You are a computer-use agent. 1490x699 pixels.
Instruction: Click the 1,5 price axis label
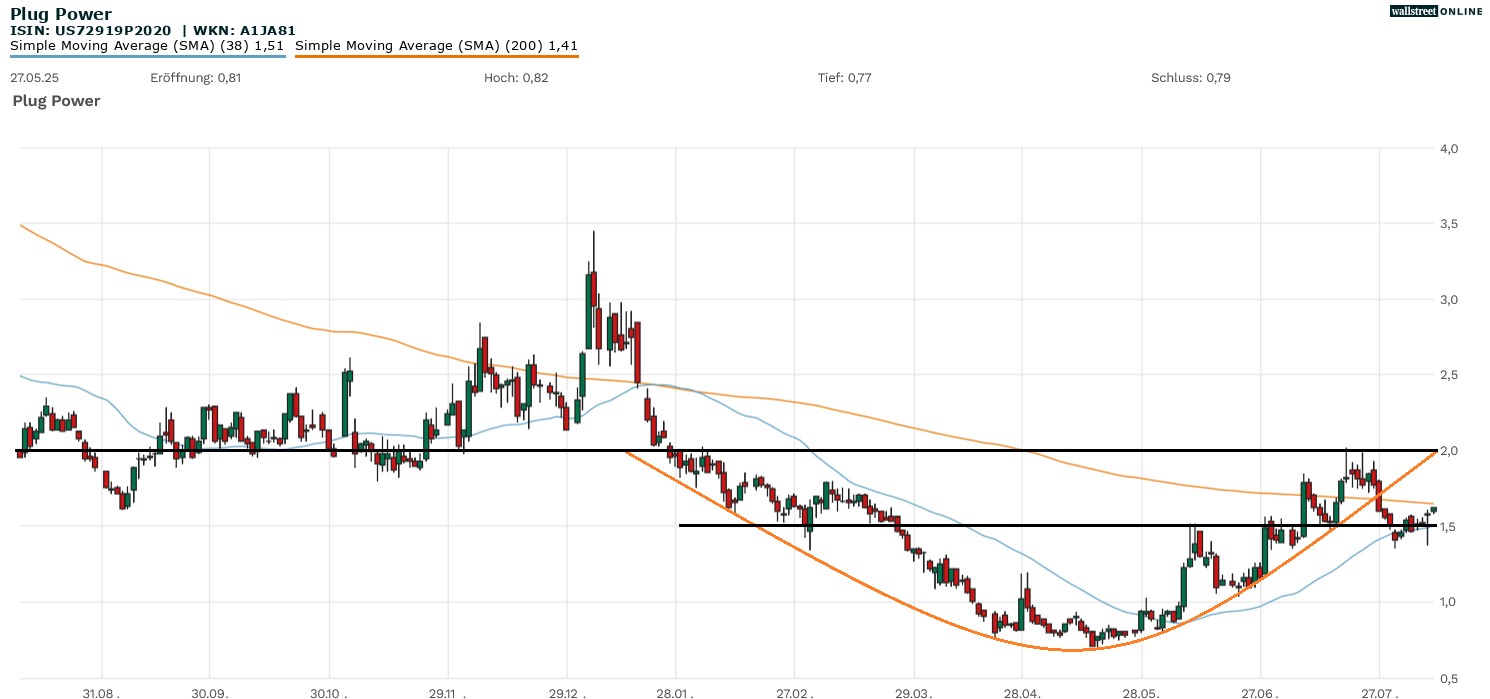coord(1449,527)
